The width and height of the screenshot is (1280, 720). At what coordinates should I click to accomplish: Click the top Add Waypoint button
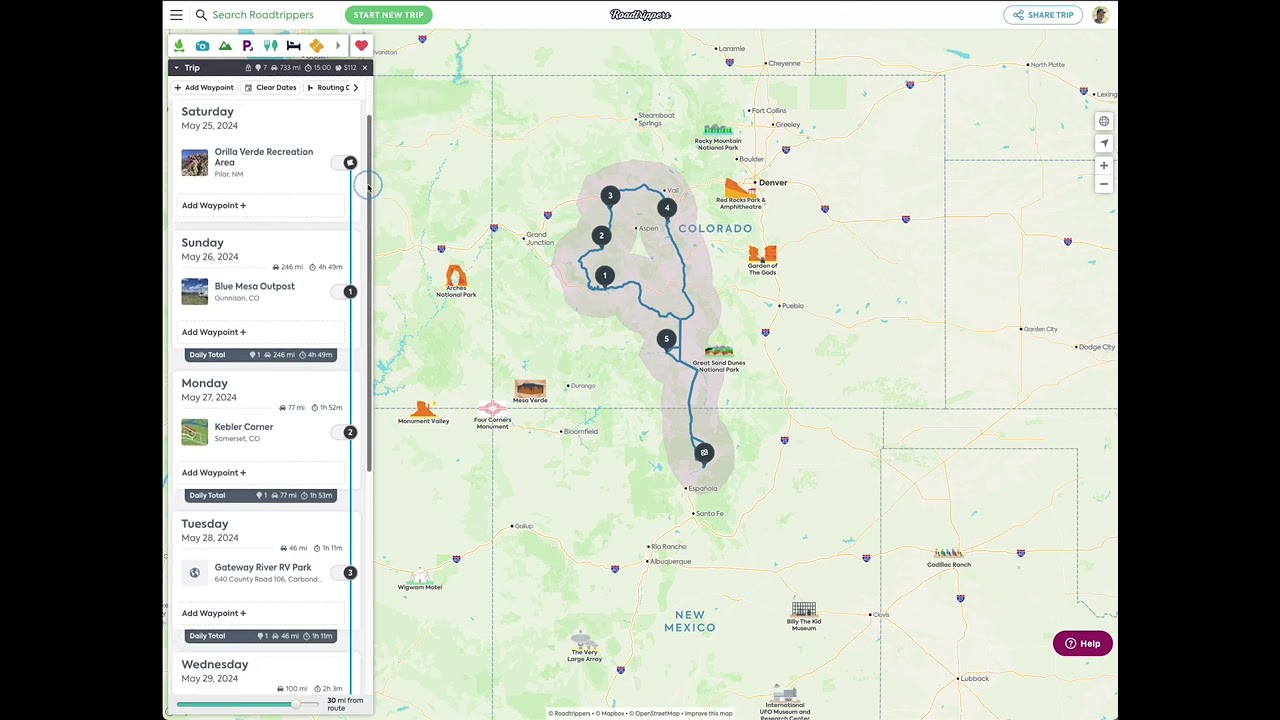(204, 88)
